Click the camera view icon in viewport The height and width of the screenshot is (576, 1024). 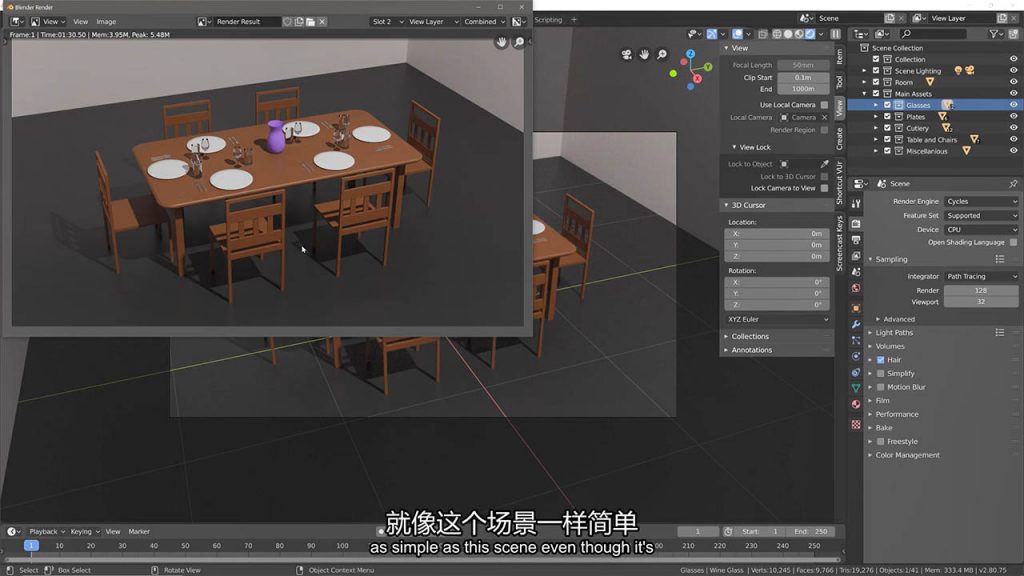click(x=626, y=54)
